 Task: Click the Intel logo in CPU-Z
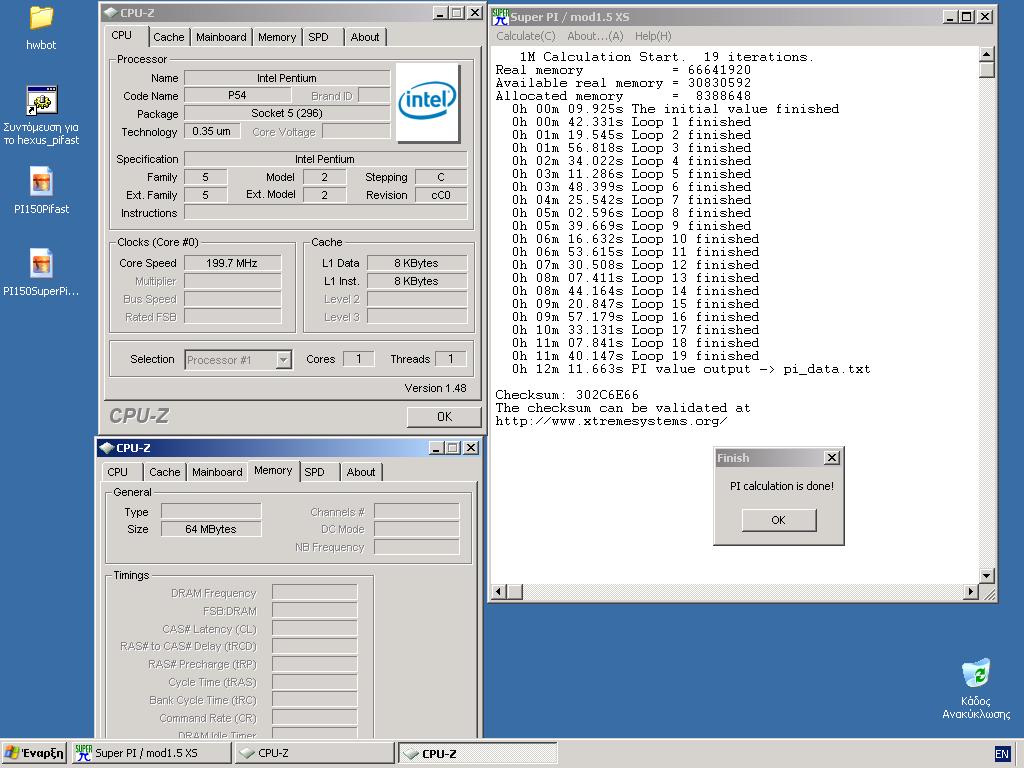[428, 103]
